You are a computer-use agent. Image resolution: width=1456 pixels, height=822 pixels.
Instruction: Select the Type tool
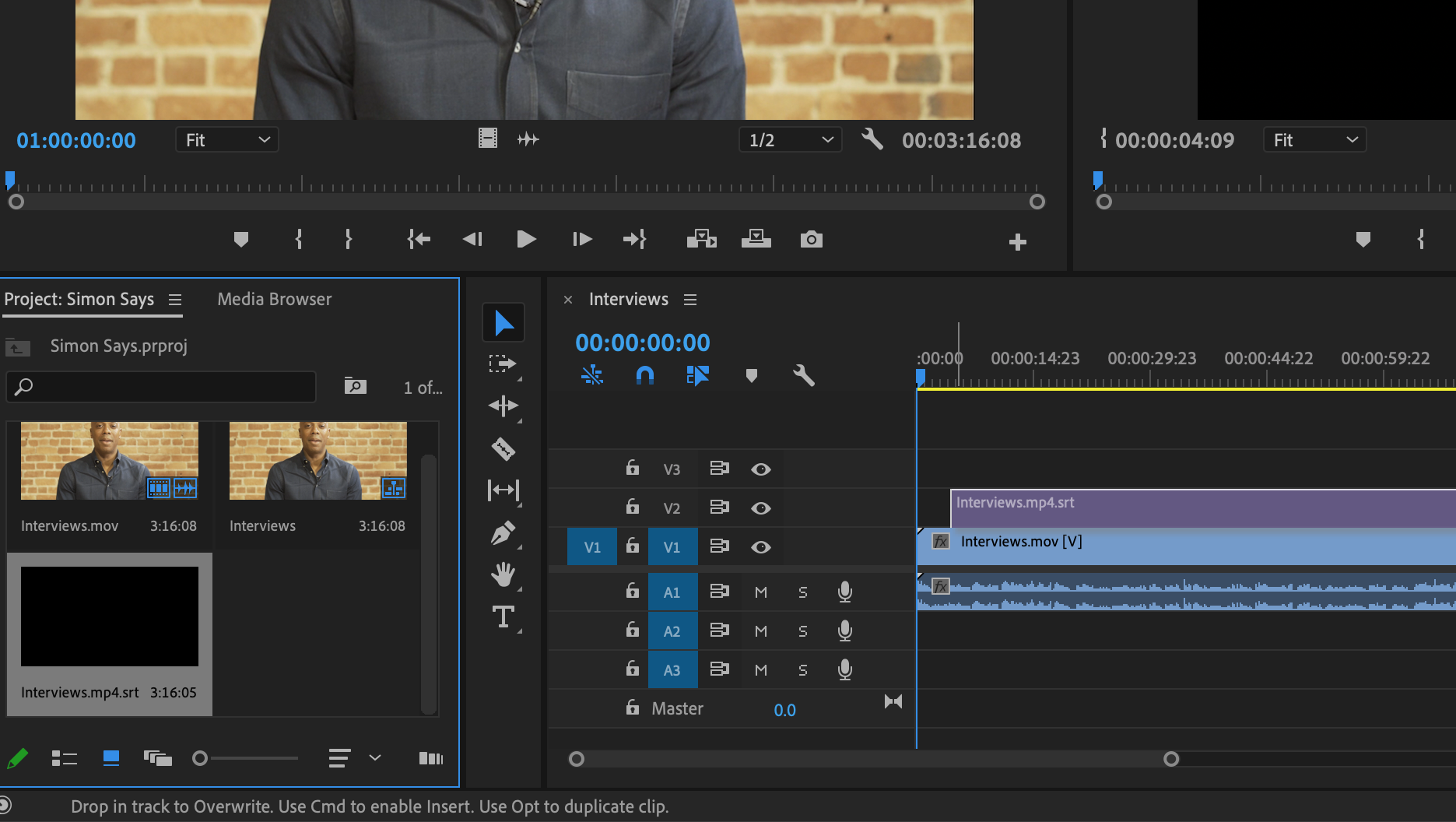pyautogui.click(x=503, y=617)
